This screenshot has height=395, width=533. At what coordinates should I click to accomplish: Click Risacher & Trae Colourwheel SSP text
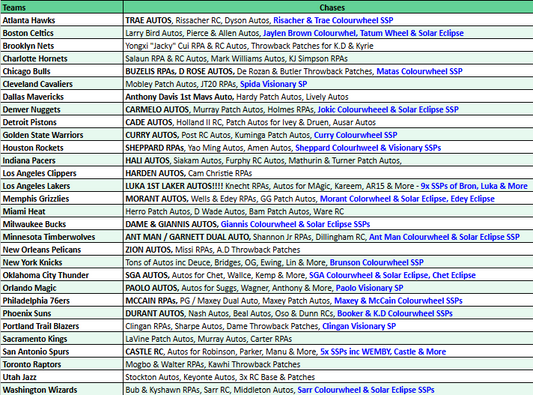[333, 20]
